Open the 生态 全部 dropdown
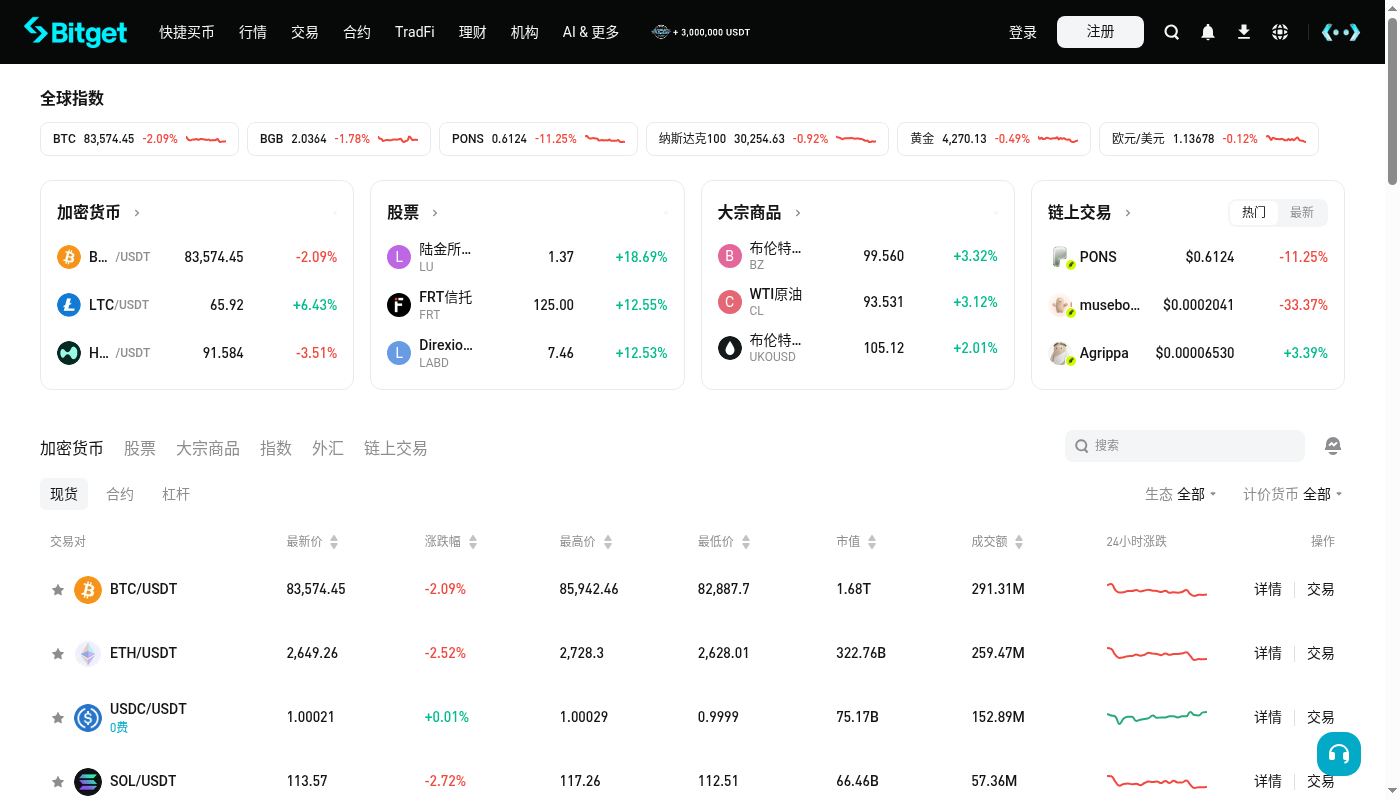Screen dimensions: 1400x800 (1181, 494)
